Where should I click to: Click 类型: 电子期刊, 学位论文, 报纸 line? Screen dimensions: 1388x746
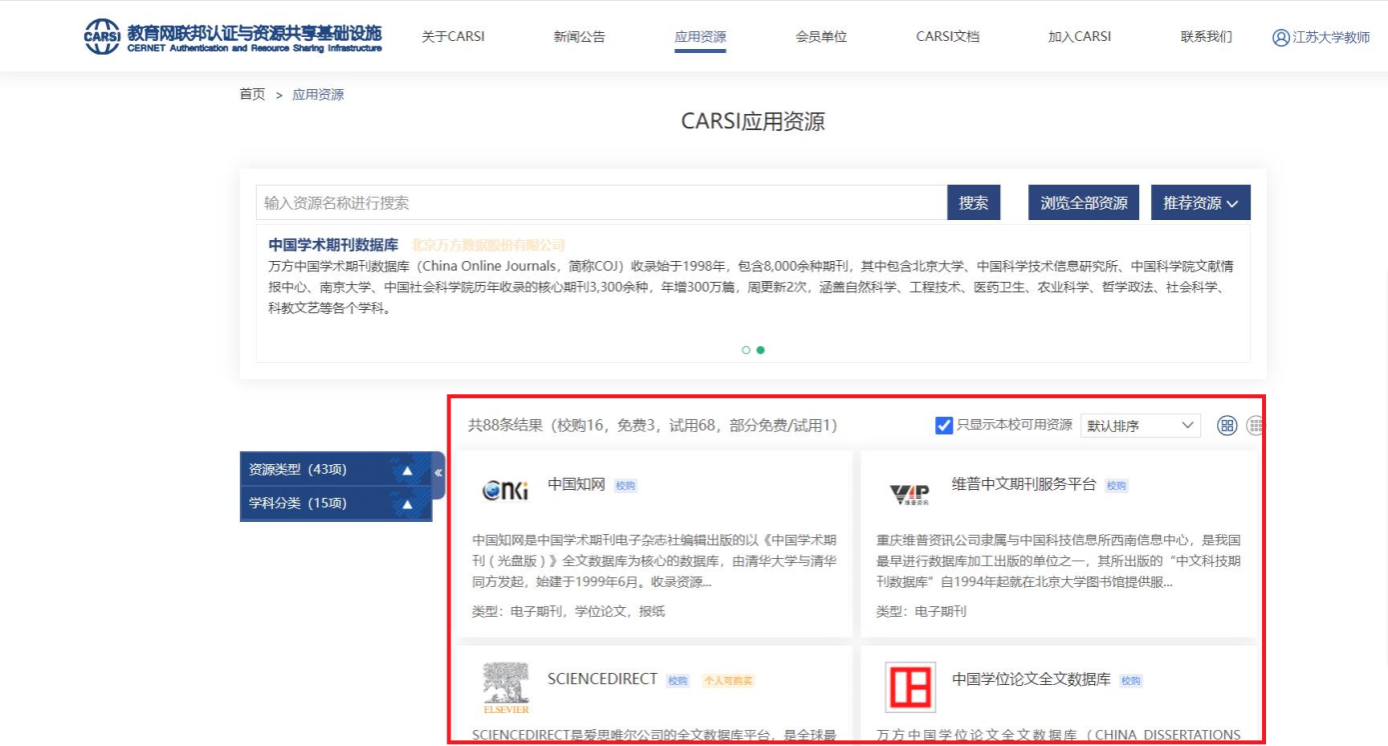click(x=569, y=611)
